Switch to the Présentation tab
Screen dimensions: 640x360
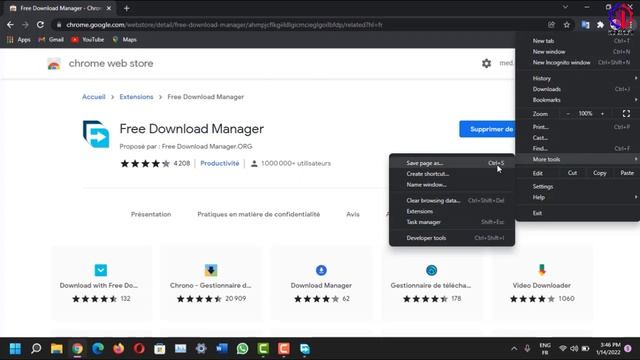pyautogui.click(x=151, y=214)
